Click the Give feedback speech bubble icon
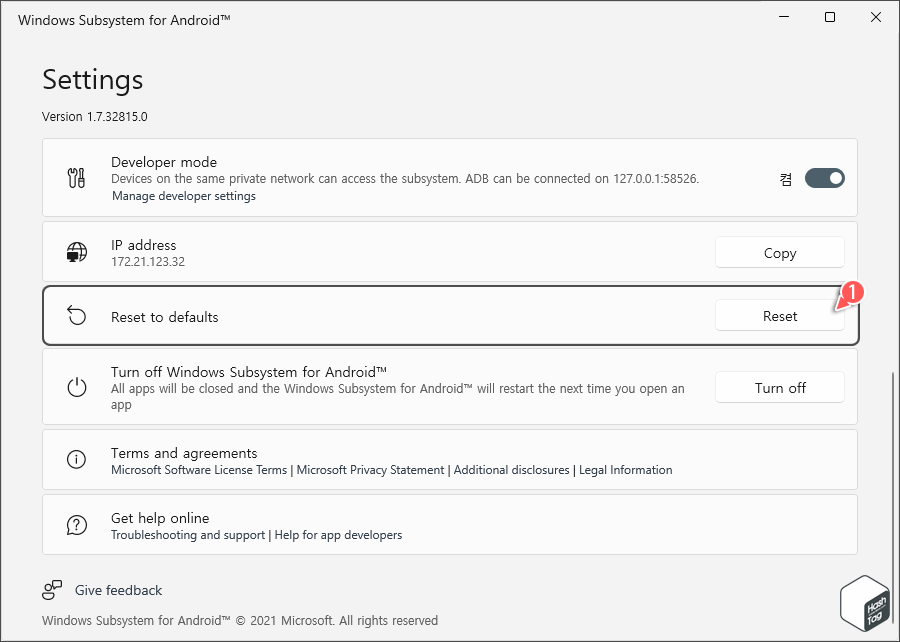 53,590
